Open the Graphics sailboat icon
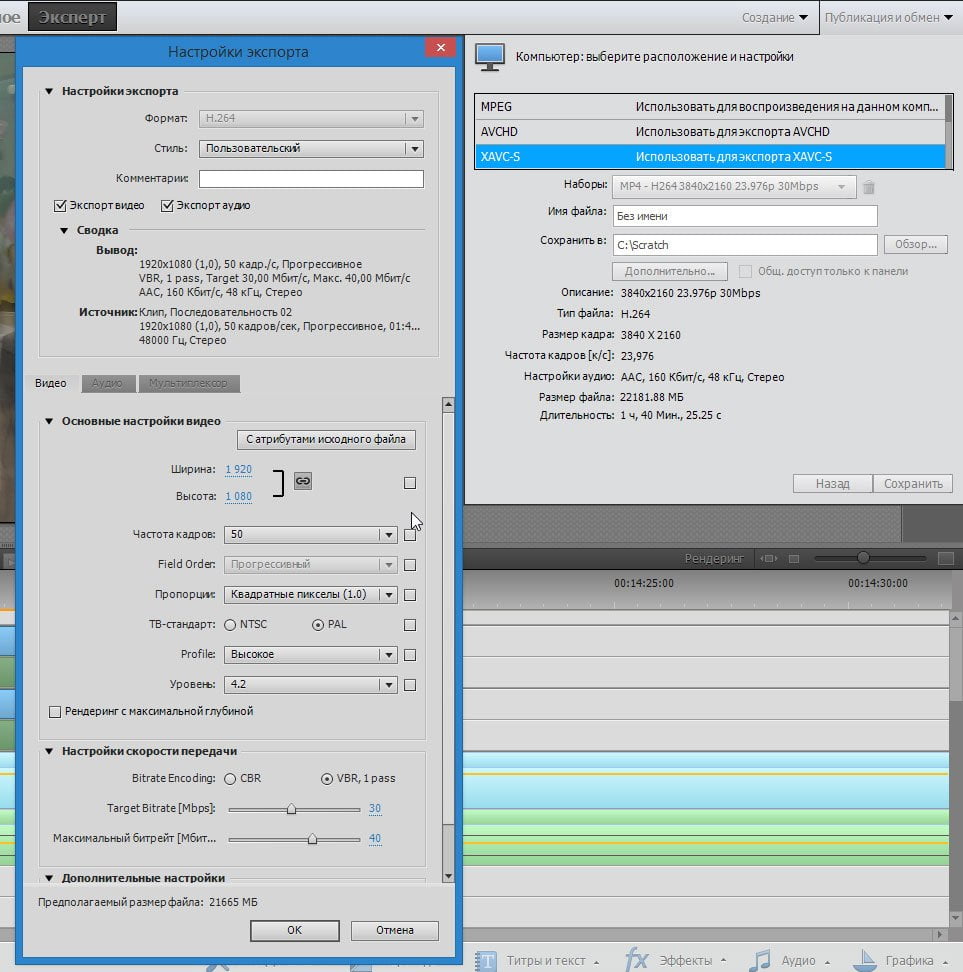963x972 pixels. coord(865,960)
